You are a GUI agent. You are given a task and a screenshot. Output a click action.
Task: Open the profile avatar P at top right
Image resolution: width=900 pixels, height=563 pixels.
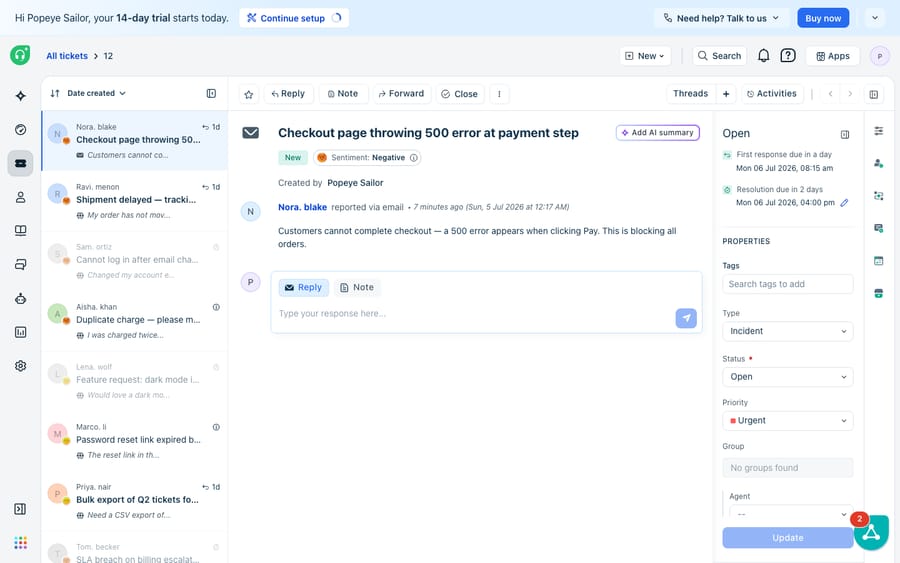click(879, 56)
